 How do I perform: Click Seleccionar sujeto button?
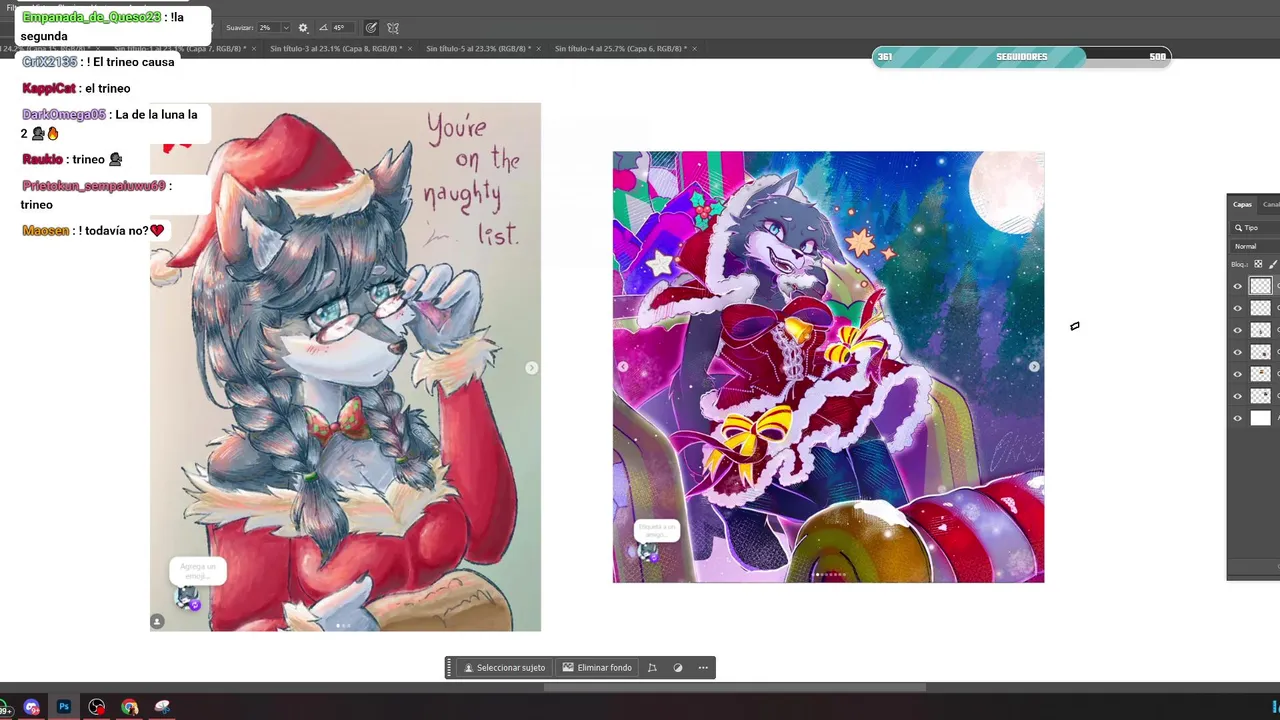pos(504,668)
